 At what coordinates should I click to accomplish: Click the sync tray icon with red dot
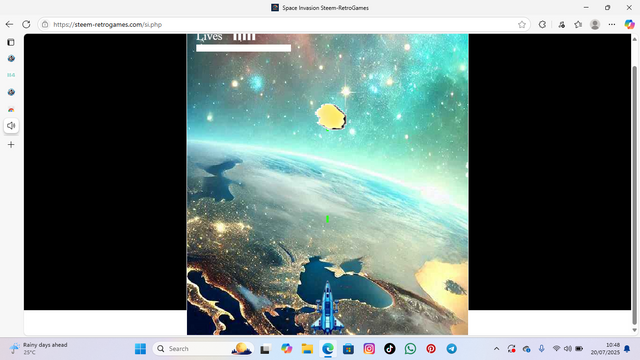(511, 349)
